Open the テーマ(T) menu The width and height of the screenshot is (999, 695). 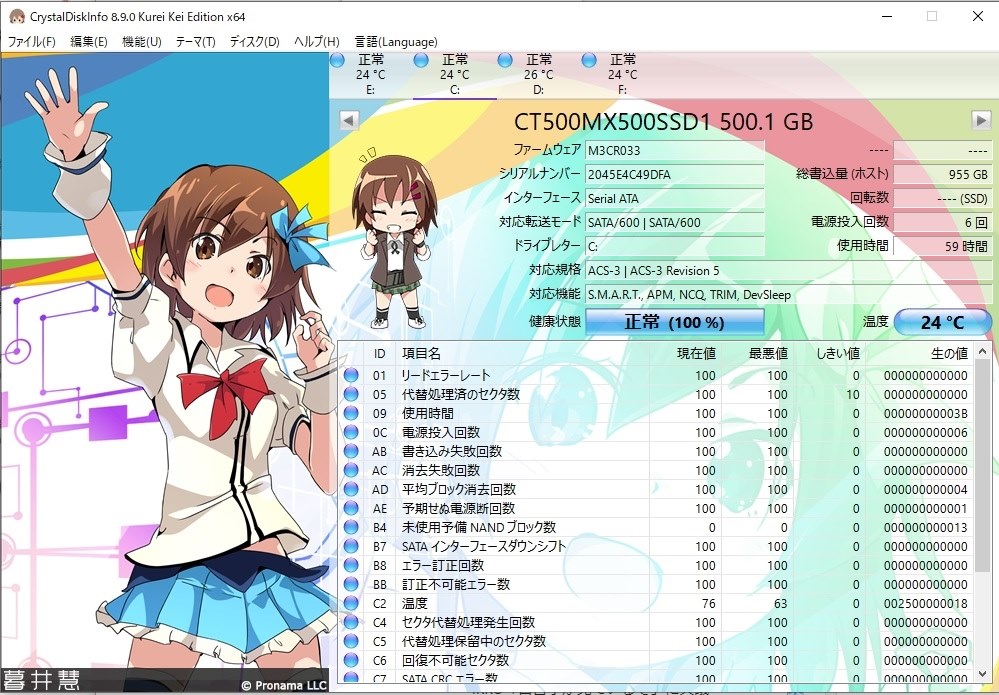point(196,42)
